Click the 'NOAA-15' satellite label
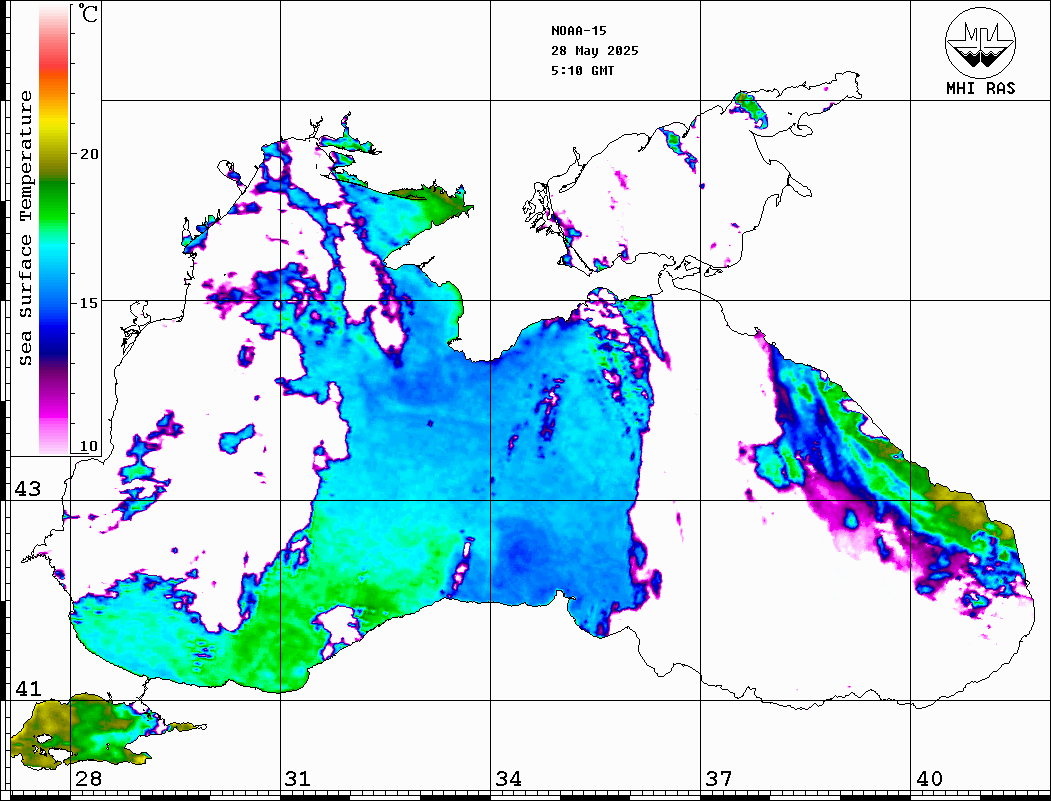The height and width of the screenshot is (801, 1051). [x=578, y=31]
